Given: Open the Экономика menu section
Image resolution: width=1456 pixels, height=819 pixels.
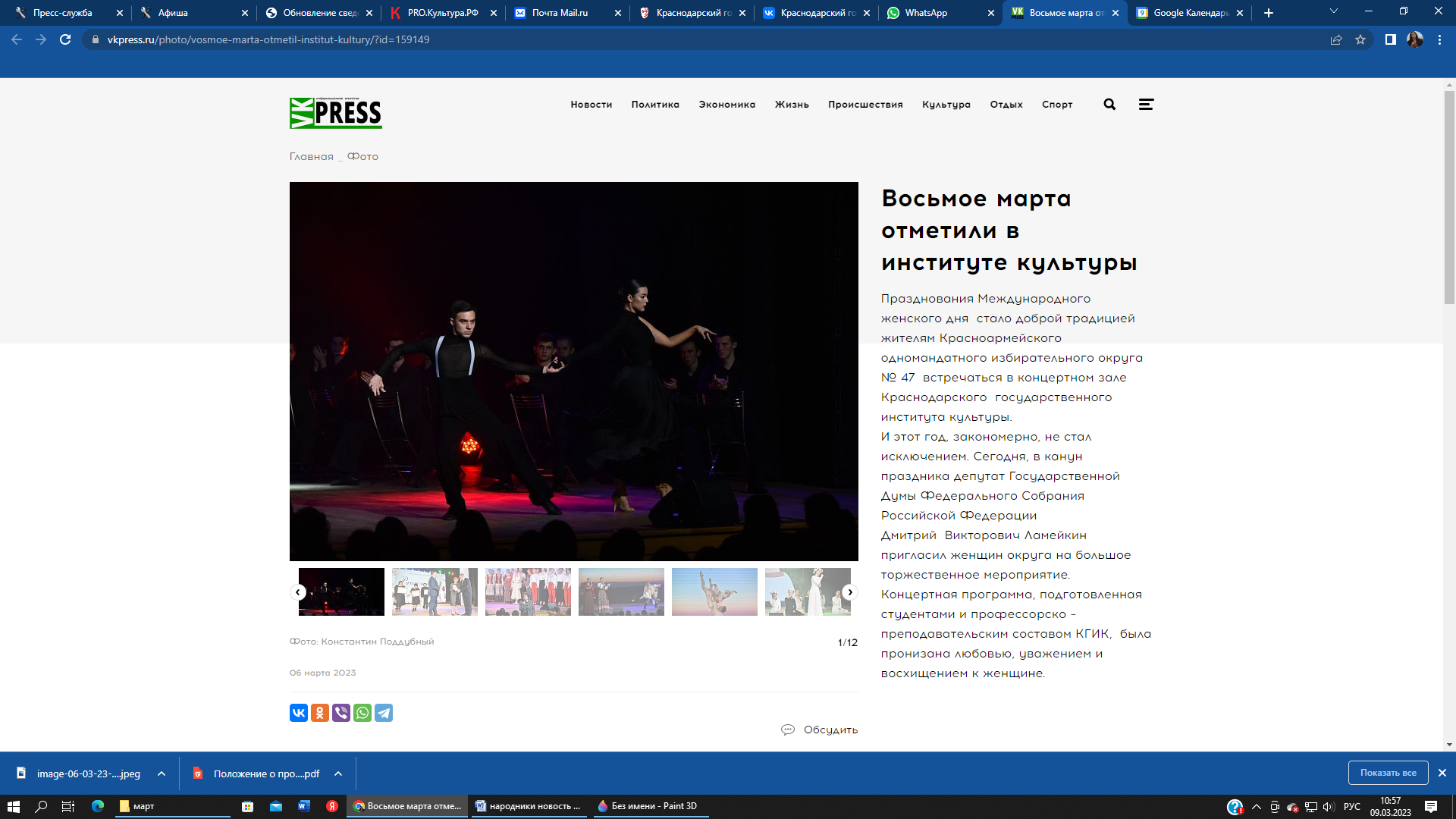Looking at the screenshot, I should (x=726, y=105).
